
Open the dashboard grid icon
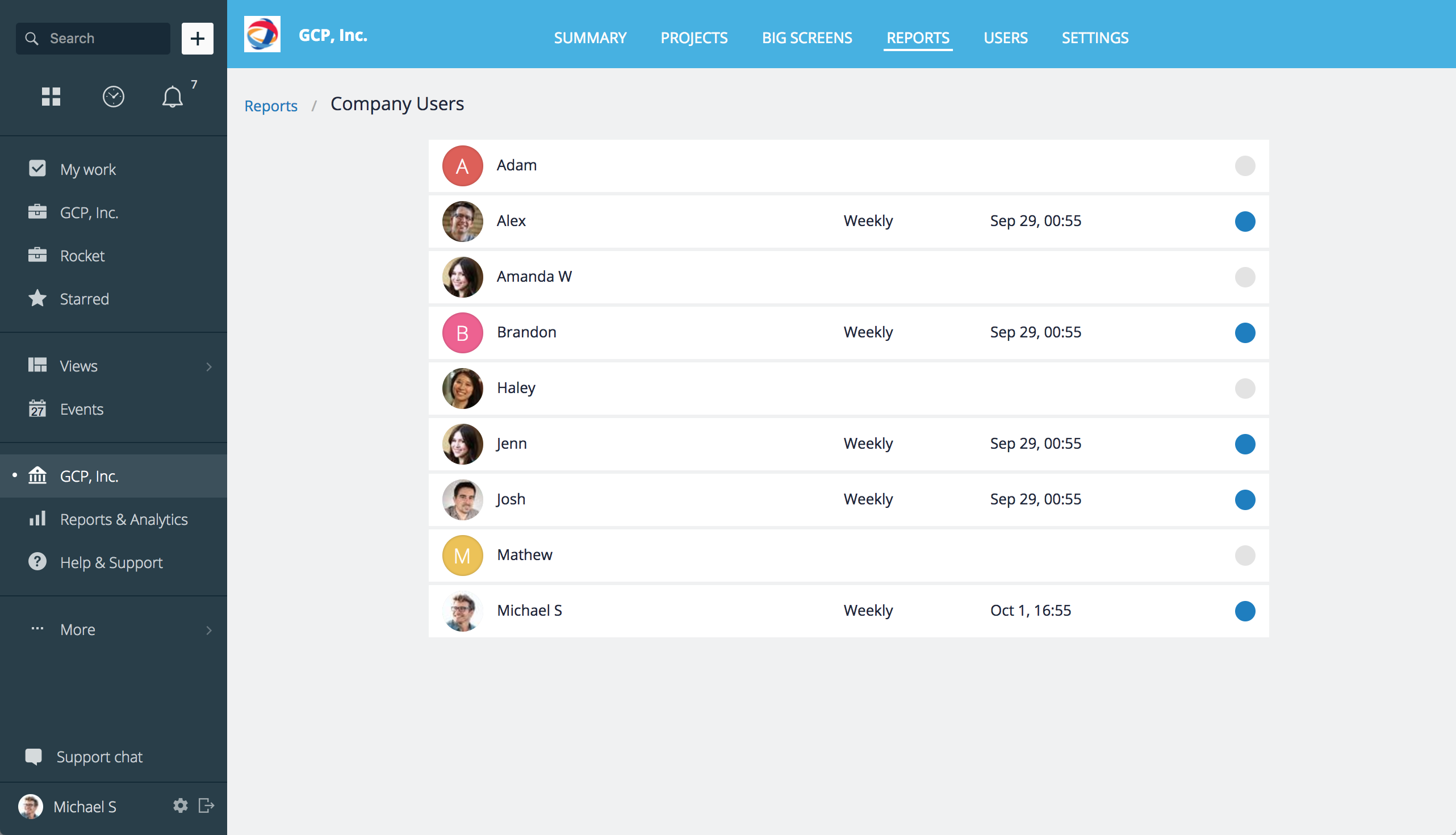[51, 97]
